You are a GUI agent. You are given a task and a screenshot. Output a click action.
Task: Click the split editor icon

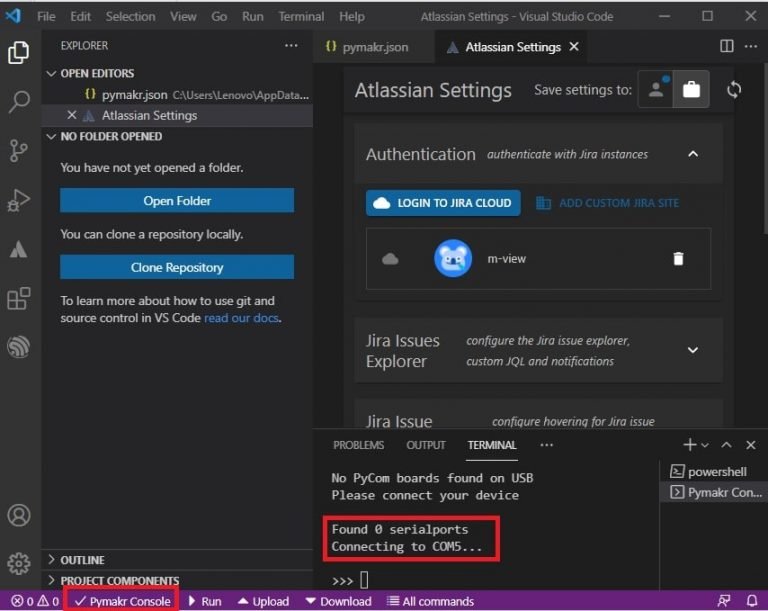click(x=727, y=47)
